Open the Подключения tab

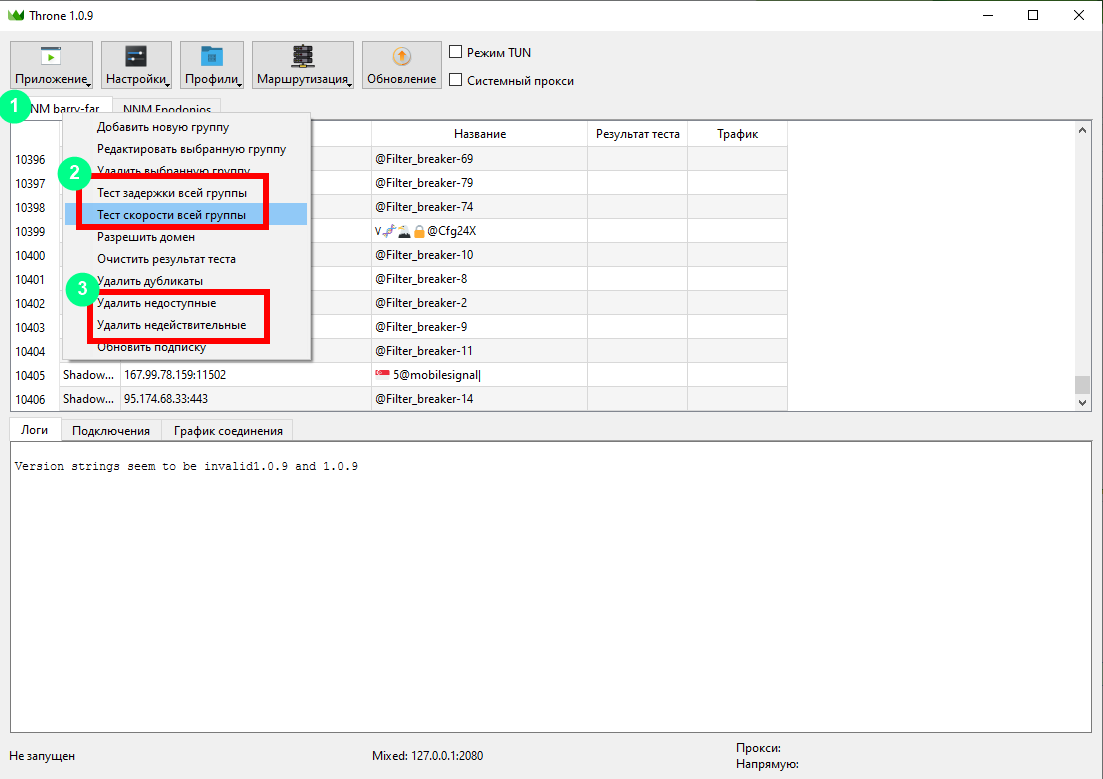tap(111, 431)
